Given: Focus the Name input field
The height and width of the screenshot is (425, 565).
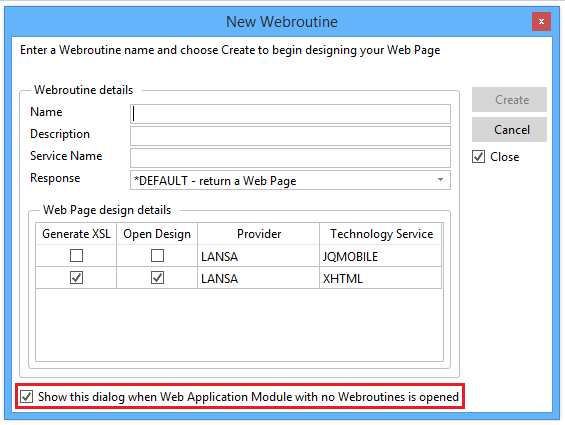Looking at the screenshot, I should click(290, 114).
